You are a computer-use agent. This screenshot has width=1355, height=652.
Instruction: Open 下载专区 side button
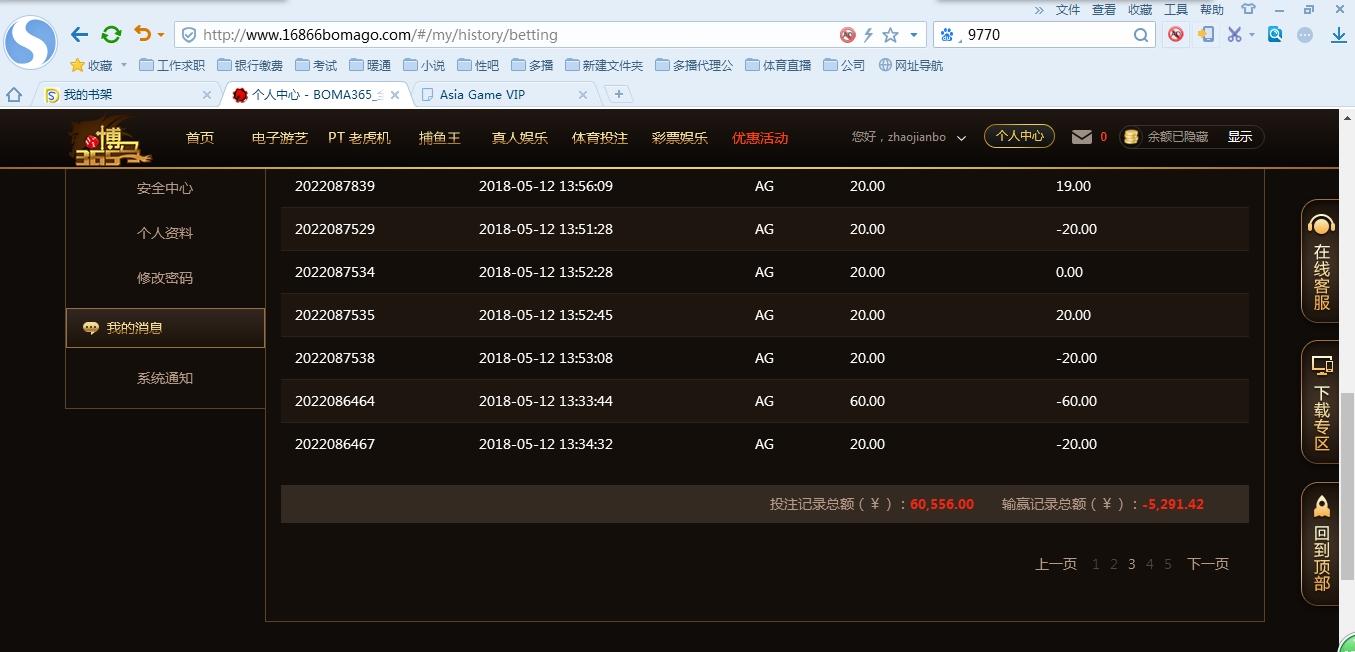pyautogui.click(x=1321, y=402)
